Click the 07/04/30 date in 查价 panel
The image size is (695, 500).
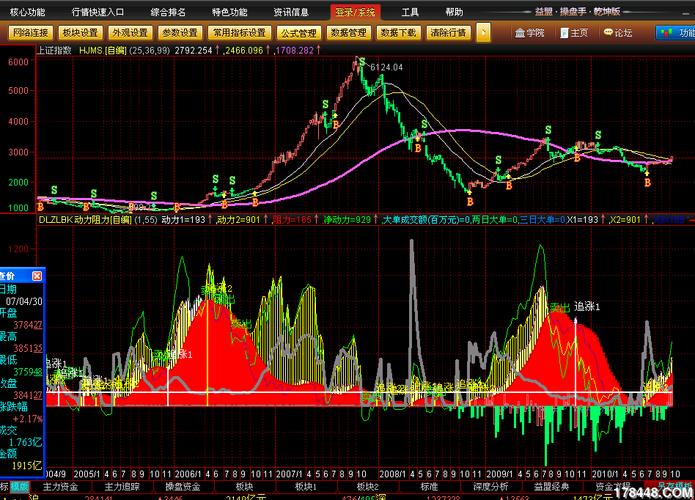(24, 301)
